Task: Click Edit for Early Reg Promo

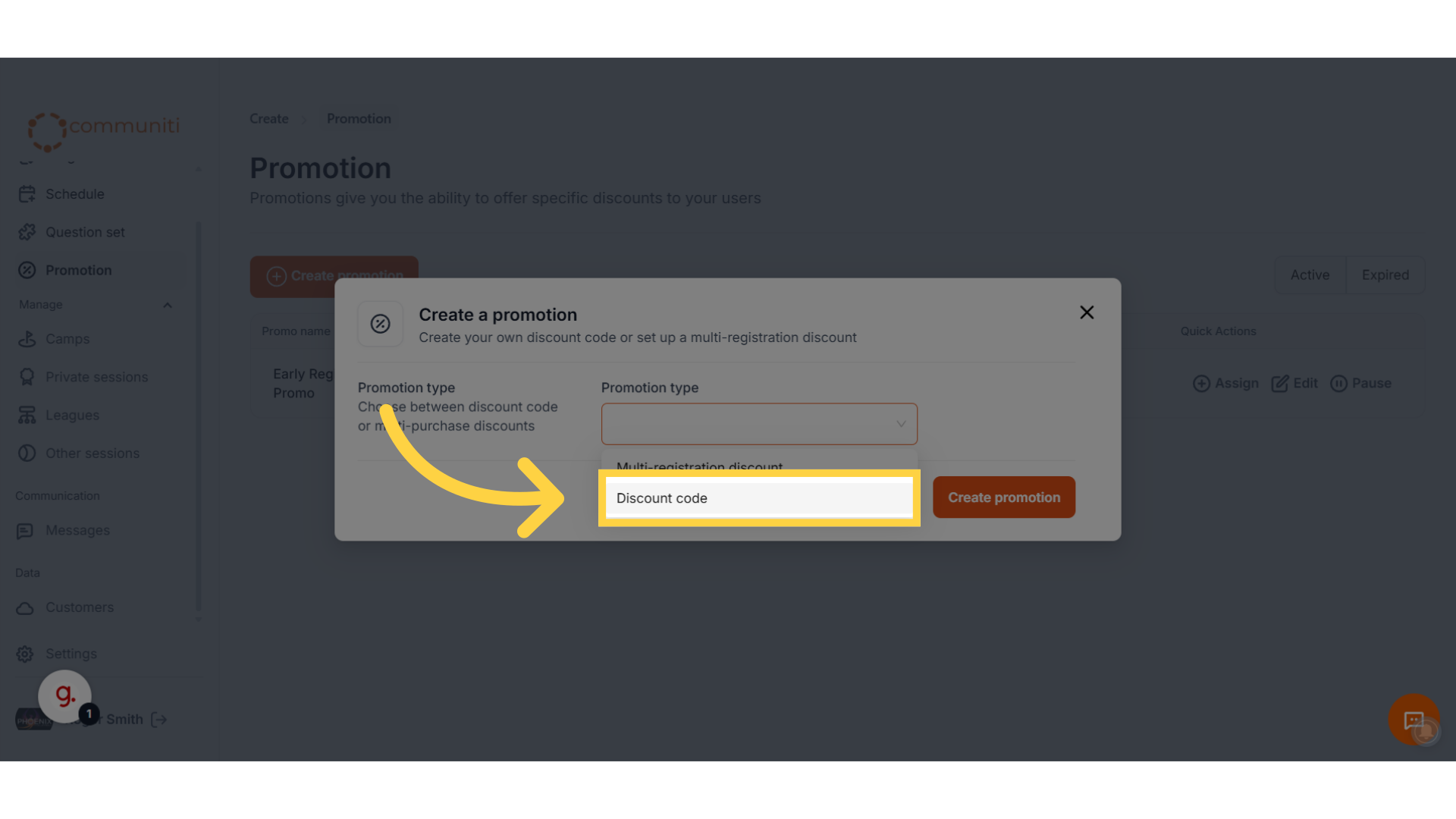Action: 1294,384
